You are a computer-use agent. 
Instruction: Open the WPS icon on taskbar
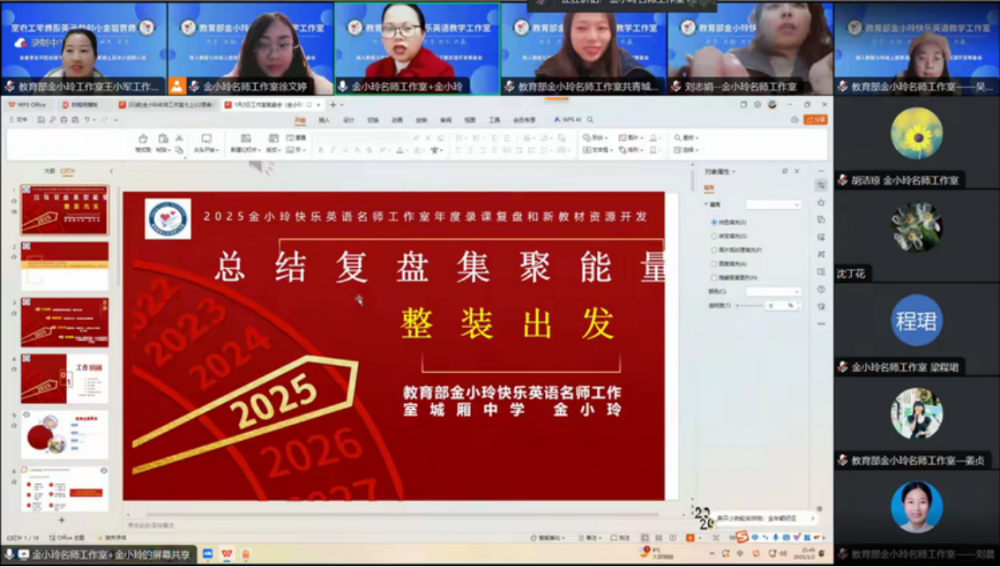tap(226, 554)
